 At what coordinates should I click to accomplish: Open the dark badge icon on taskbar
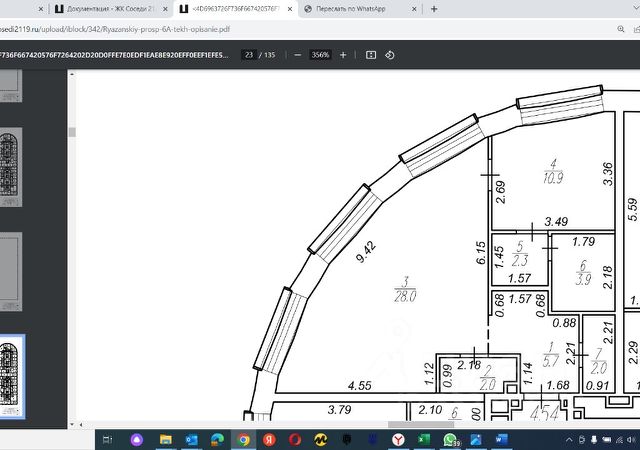click(347, 440)
